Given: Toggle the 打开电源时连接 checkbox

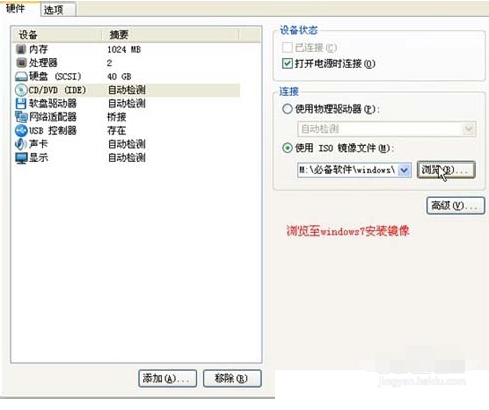Looking at the screenshot, I should pos(287,63).
